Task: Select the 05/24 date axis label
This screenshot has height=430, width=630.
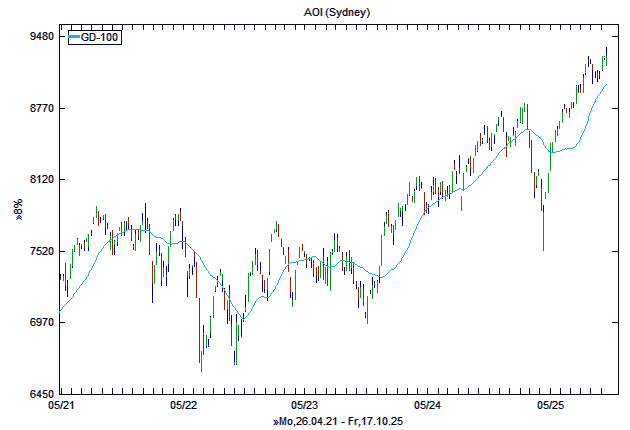Action: 427,406
